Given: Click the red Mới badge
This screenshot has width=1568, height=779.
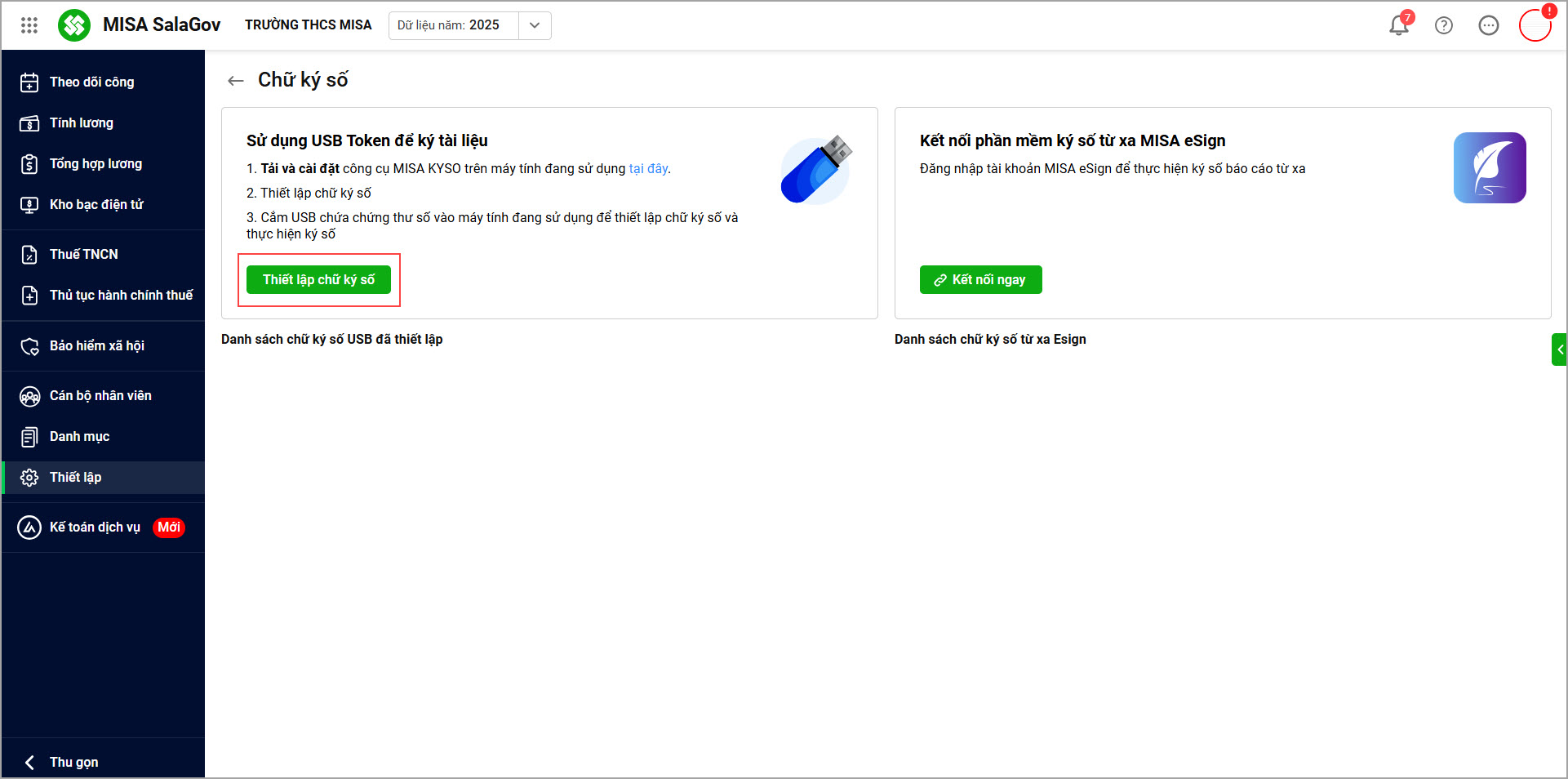Looking at the screenshot, I should 169,527.
